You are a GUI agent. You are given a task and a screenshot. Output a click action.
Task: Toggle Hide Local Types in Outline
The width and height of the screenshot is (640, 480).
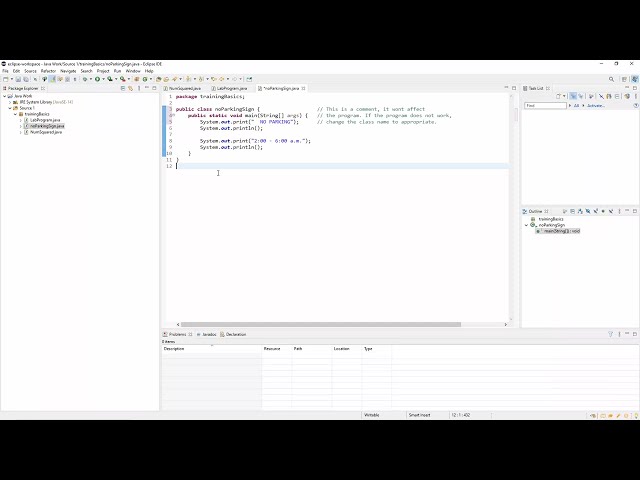coord(611,211)
